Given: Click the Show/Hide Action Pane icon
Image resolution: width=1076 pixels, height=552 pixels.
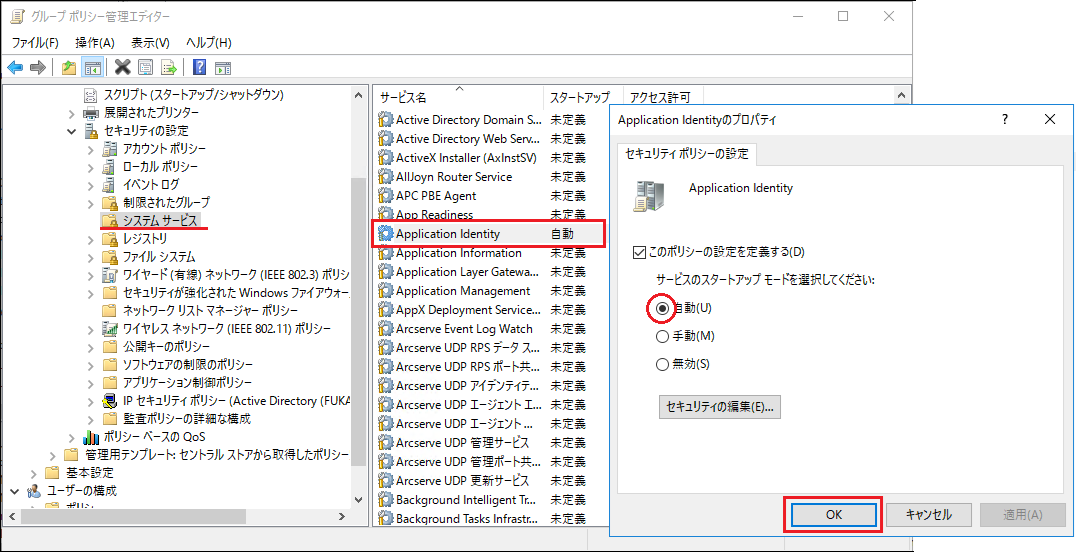Looking at the screenshot, I should coord(223,67).
